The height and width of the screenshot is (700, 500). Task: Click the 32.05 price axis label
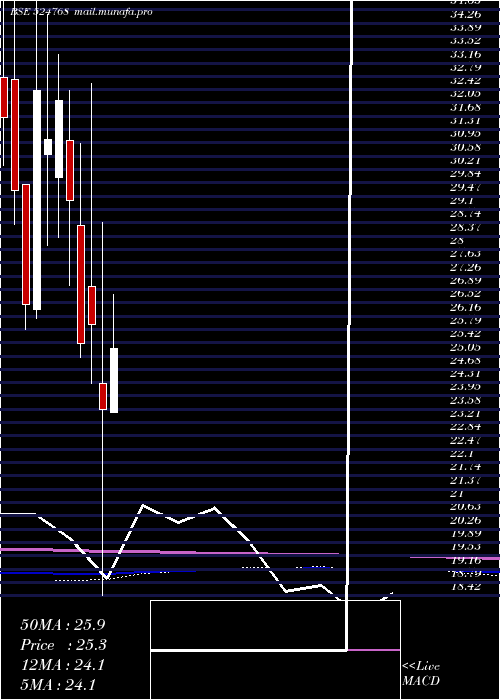point(466,94)
